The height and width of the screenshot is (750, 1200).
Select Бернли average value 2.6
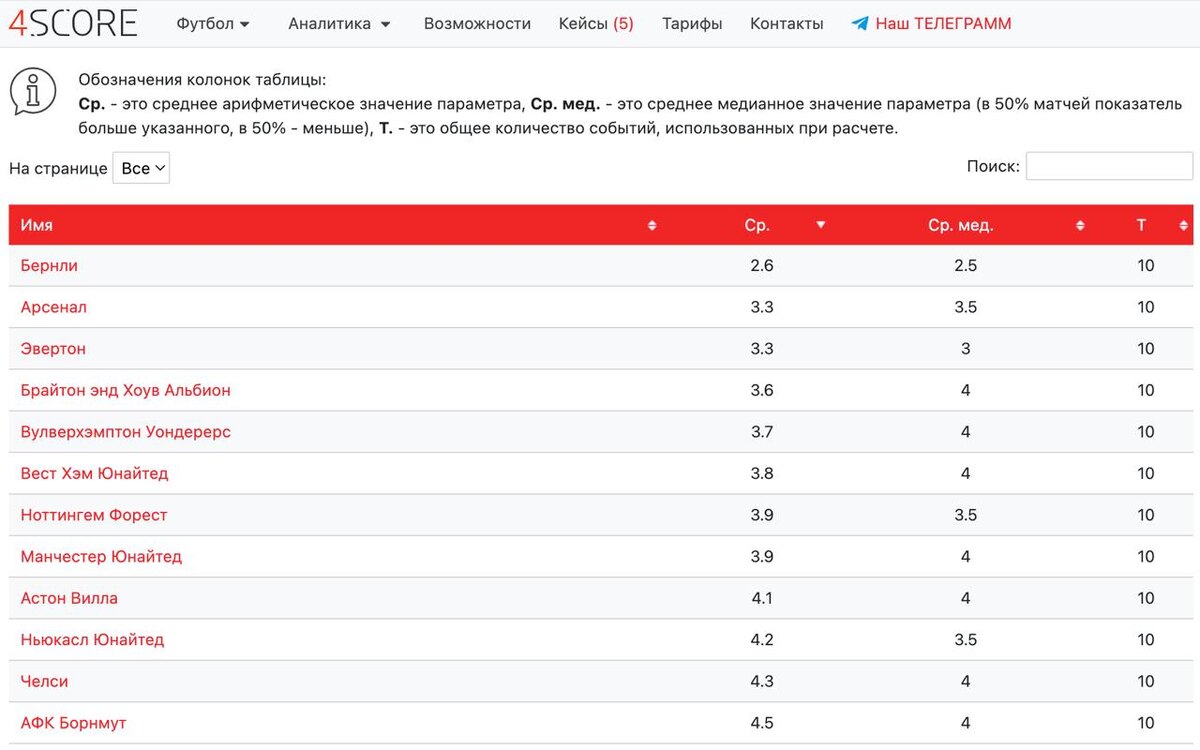coord(762,266)
